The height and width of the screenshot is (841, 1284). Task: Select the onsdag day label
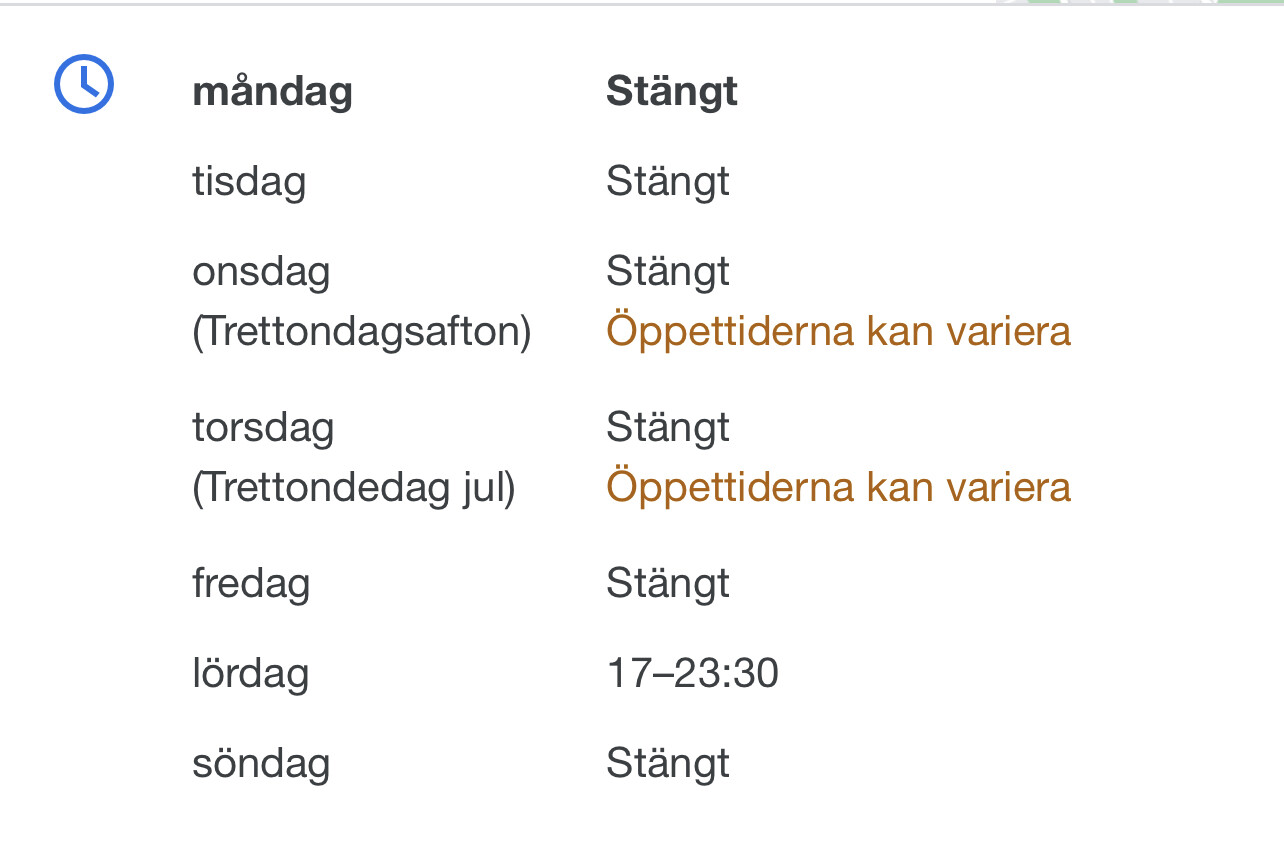261,272
